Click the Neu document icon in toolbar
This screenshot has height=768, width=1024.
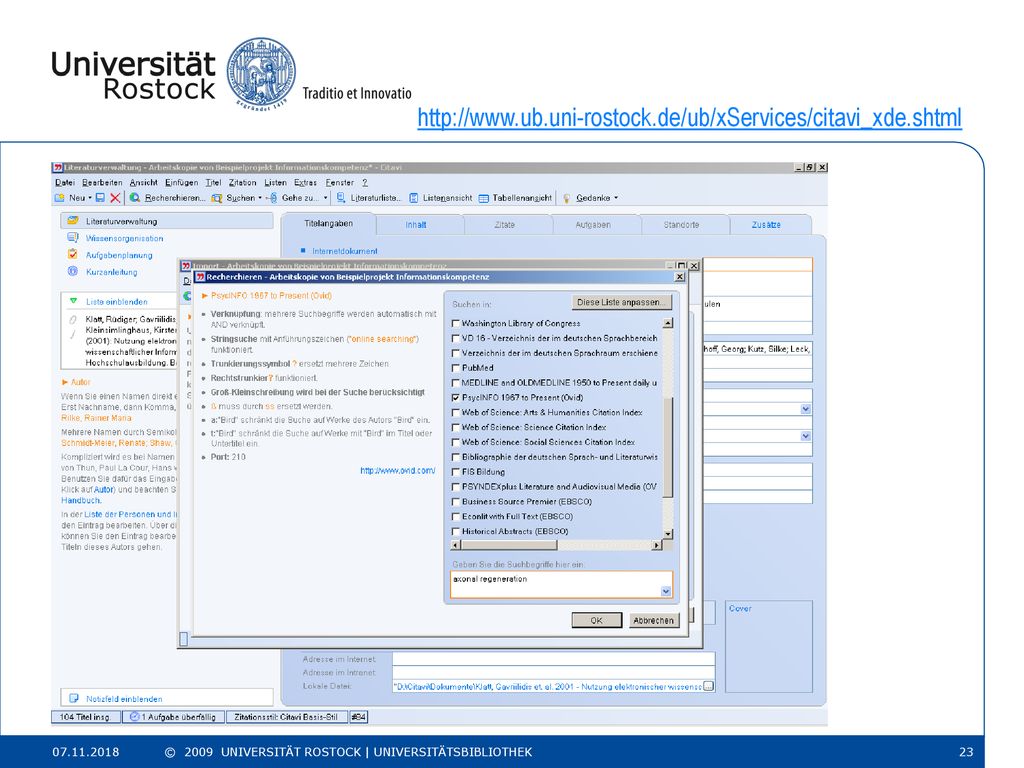coord(60,198)
